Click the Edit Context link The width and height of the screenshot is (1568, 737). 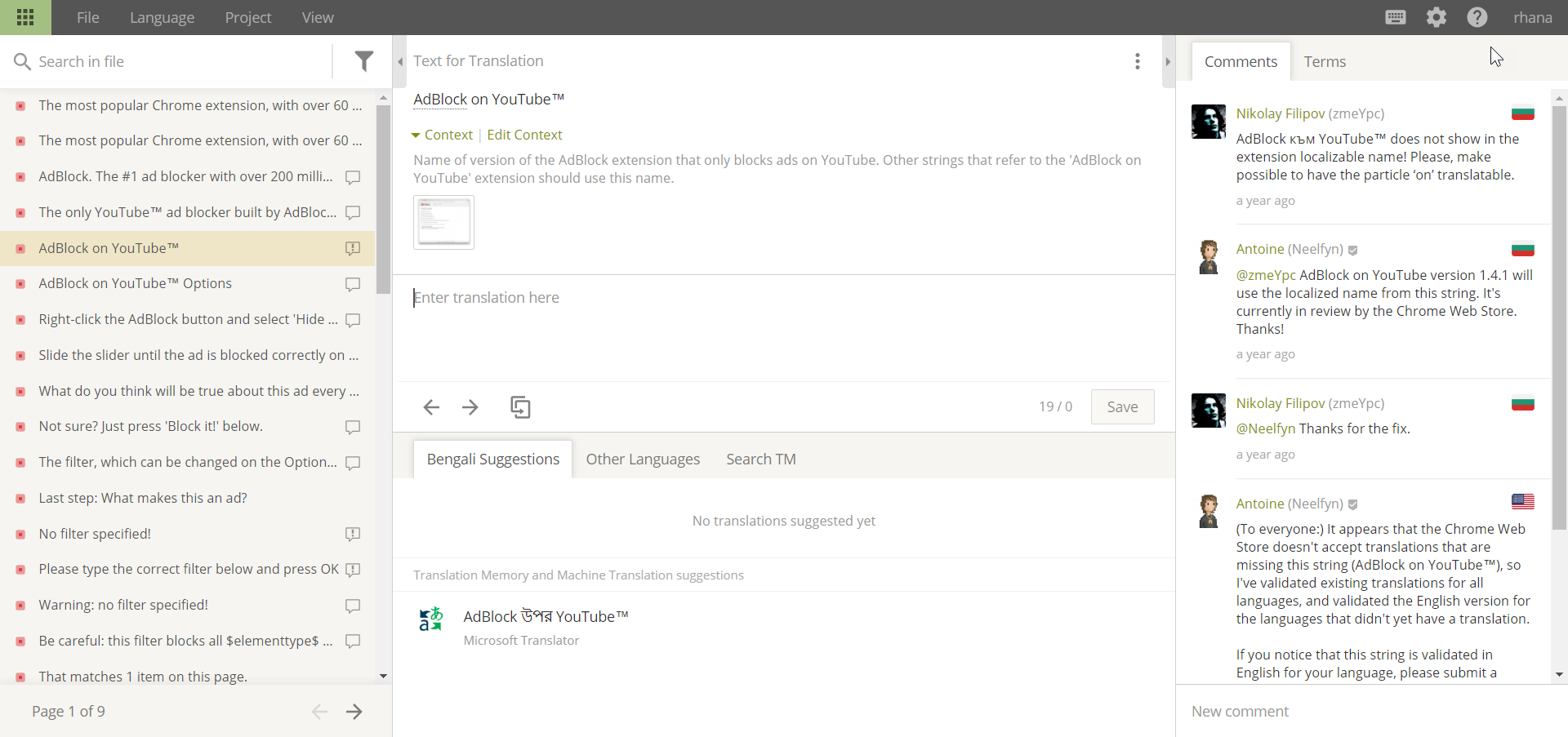coord(524,135)
